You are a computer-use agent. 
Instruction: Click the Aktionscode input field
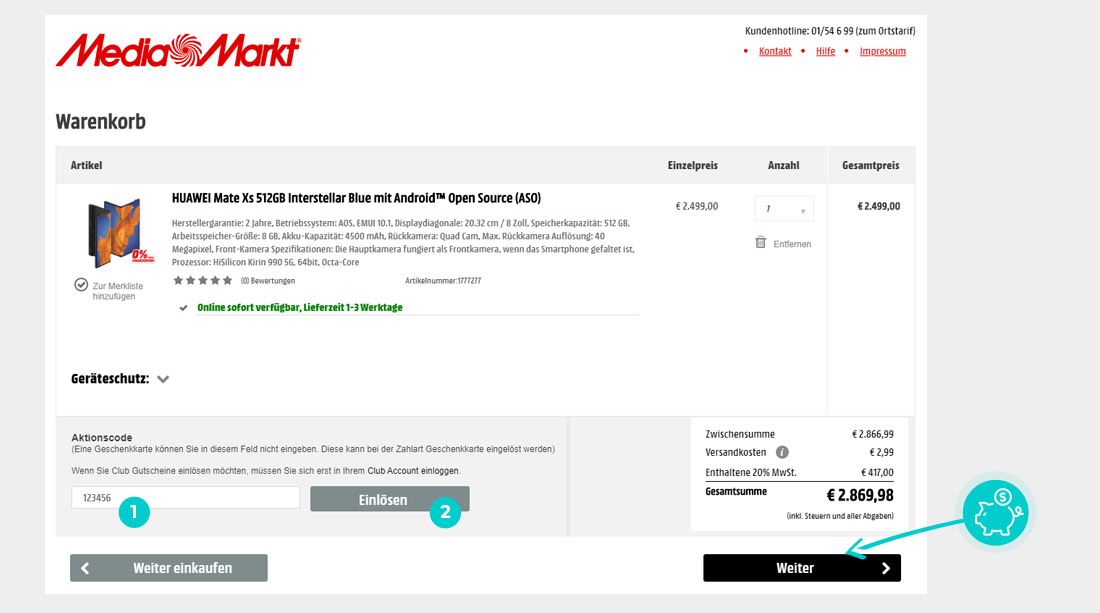[x=185, y=498]
